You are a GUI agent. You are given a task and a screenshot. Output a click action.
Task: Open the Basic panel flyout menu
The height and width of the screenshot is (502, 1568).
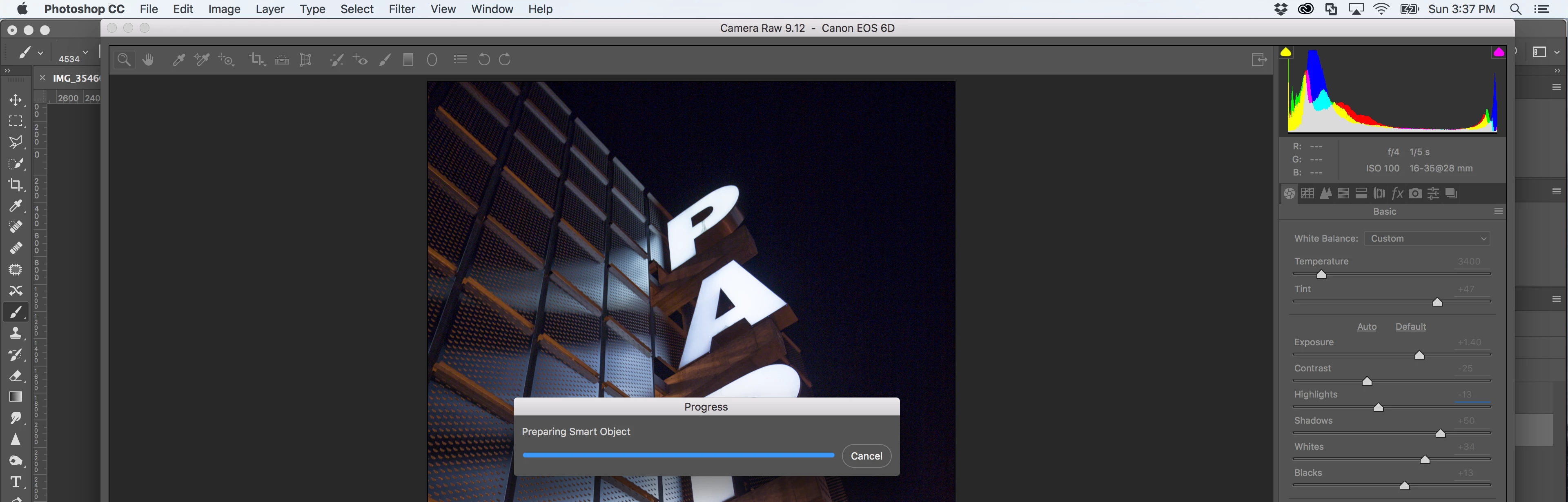point(1499,212)
